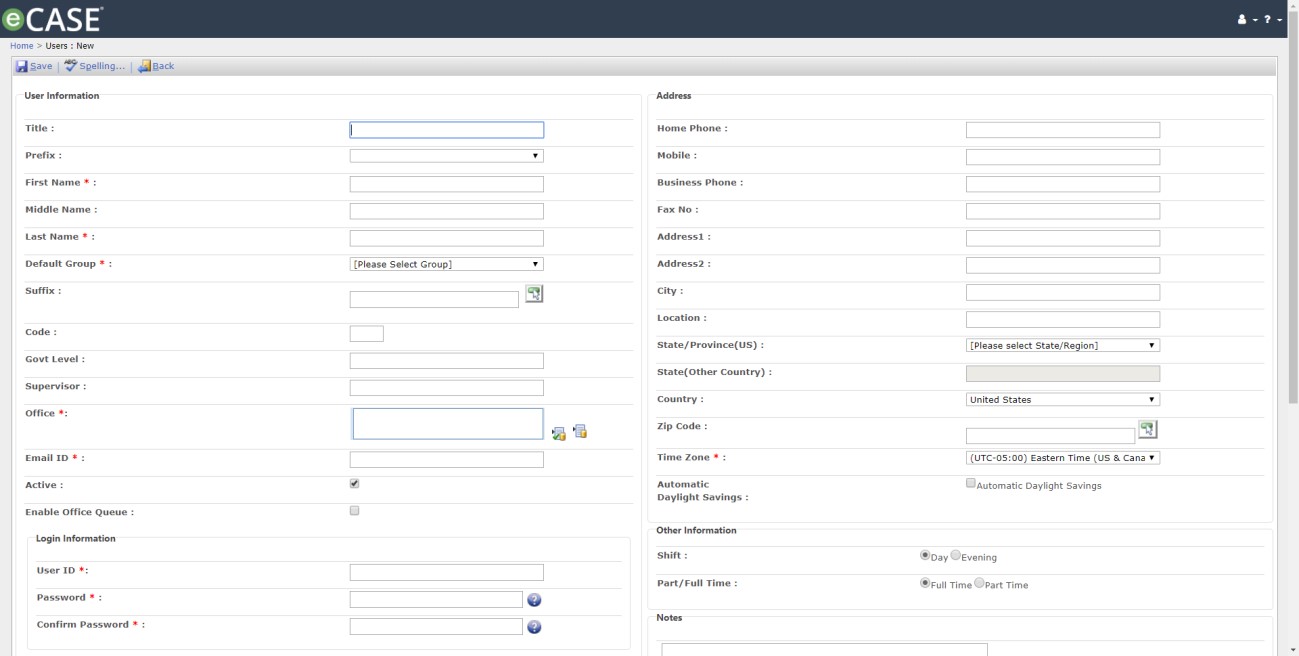Open the Country dropdown
The width and height of the screenshot is (1299, 656).
[1063, 399]
